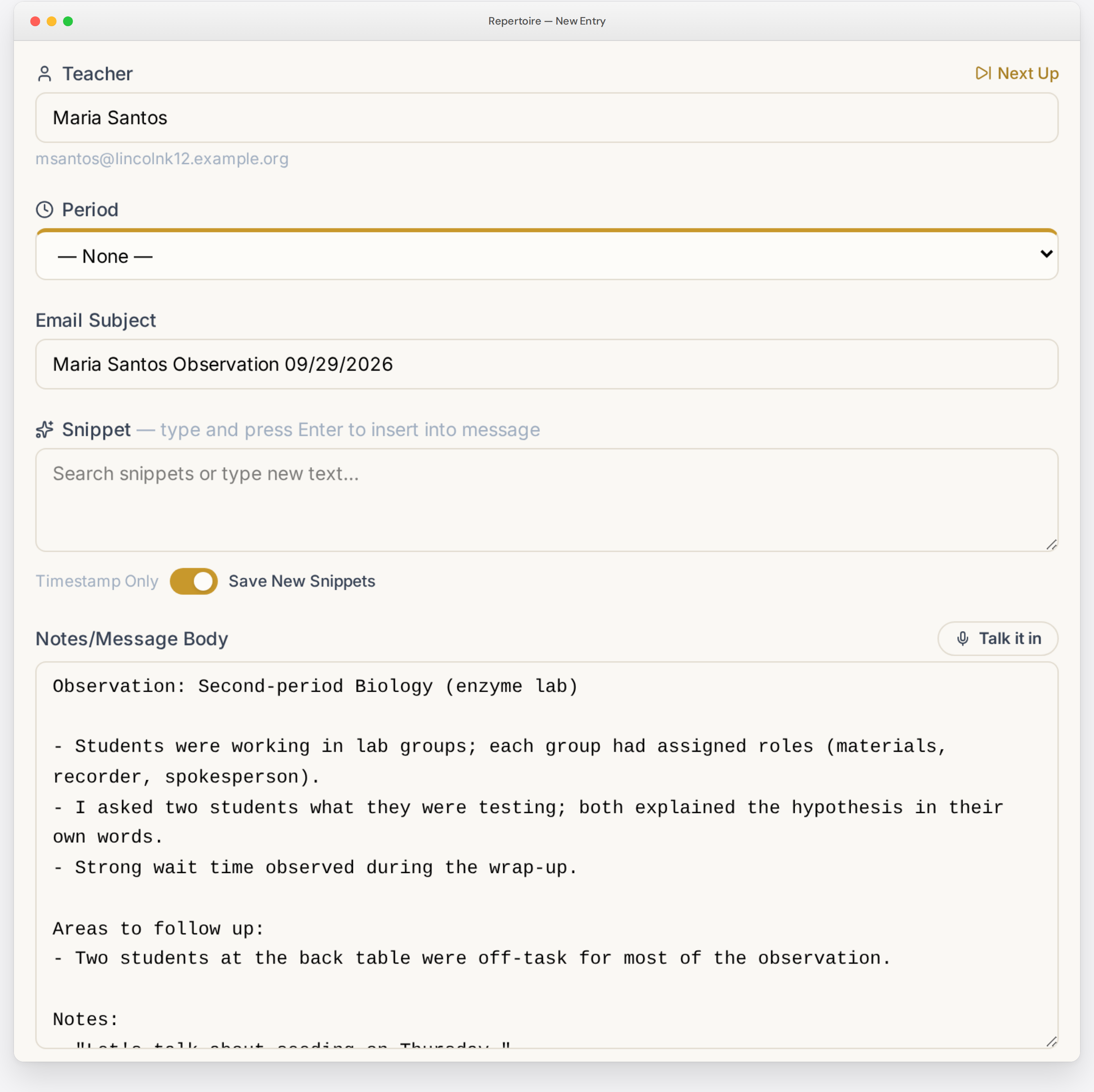Viewport: 1094px width, 1092px height.
Task: Click the line about two students off-task
Action: coord(472,958)
